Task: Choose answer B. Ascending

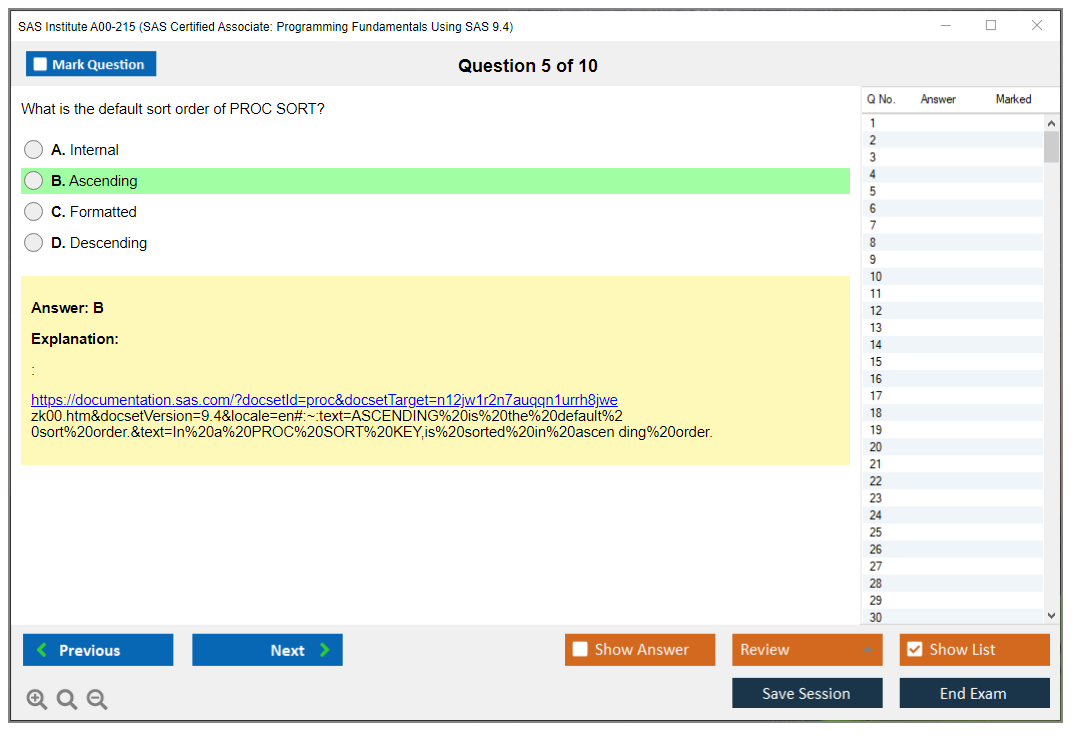Action: 34,181
